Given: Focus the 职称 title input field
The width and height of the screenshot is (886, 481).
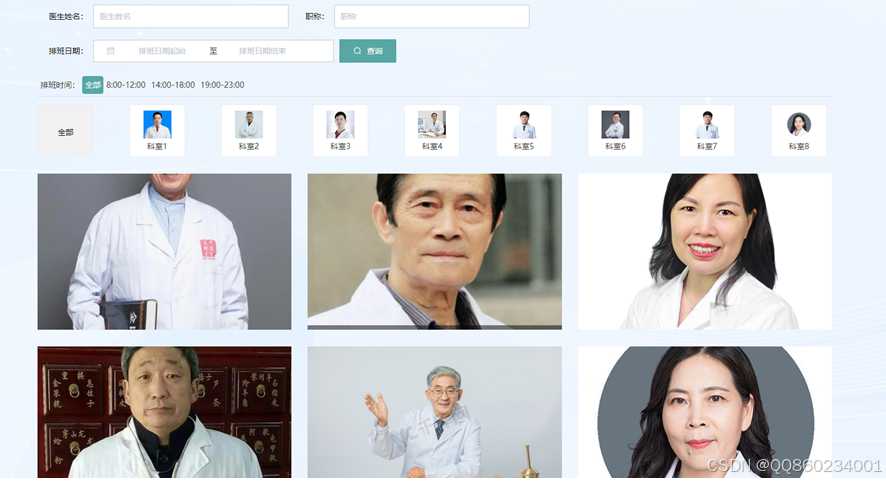Looking at the screenshot, I should pyautogui.click(x=432, y=16).
